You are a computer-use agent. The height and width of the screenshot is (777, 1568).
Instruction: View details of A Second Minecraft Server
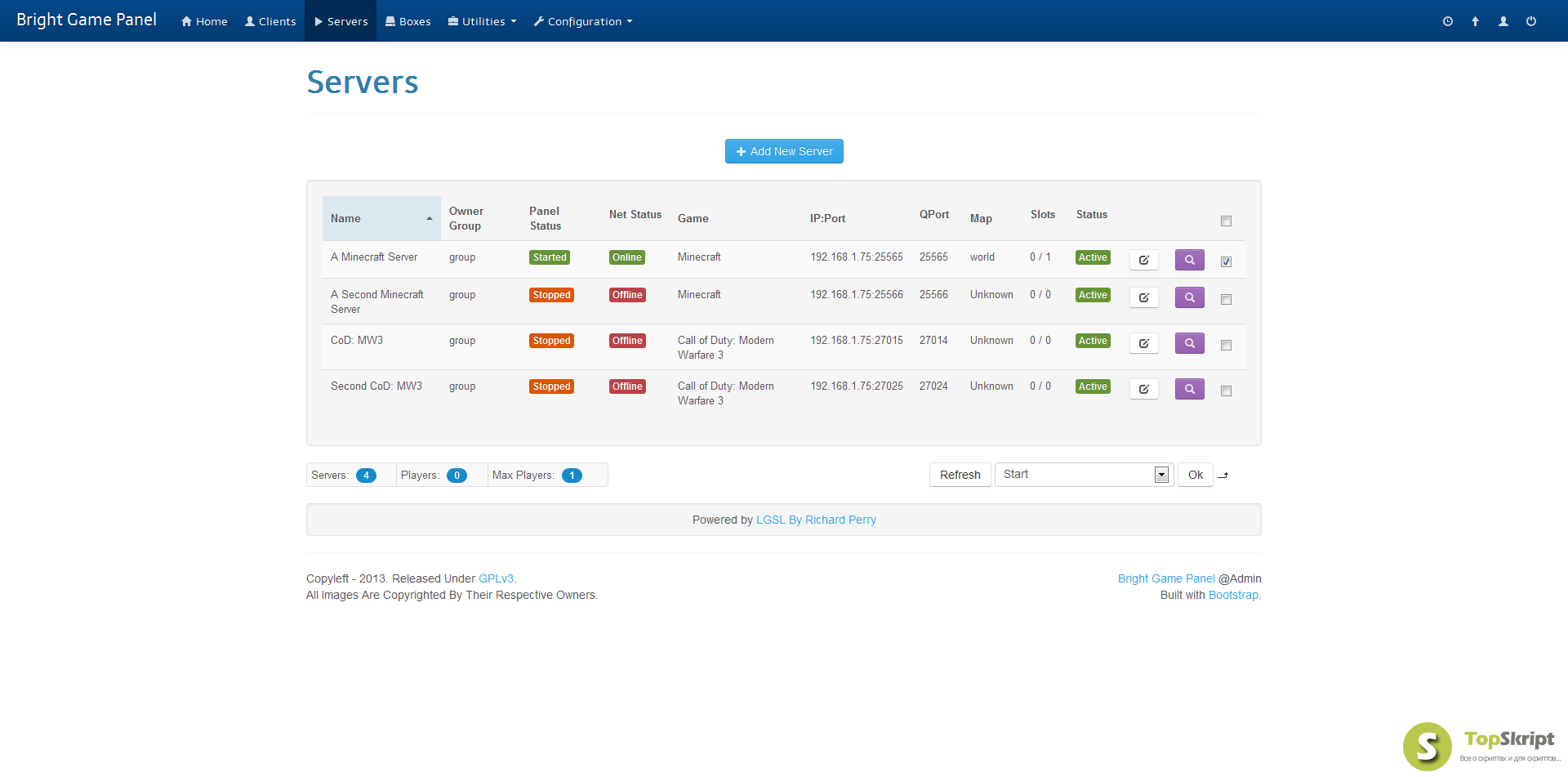[1190, 297]
